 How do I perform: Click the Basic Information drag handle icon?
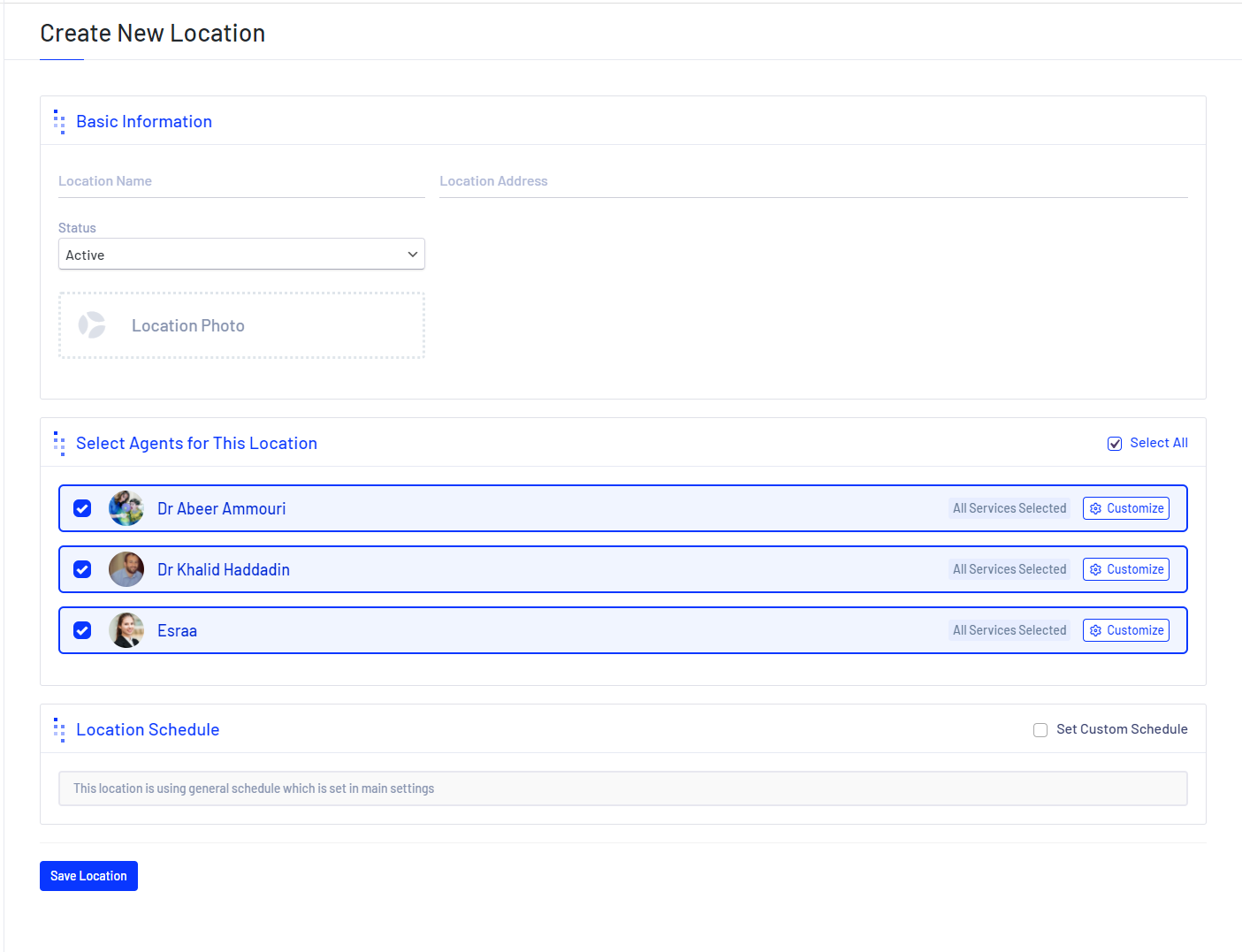pyautogui.click(x=59, y=122)
